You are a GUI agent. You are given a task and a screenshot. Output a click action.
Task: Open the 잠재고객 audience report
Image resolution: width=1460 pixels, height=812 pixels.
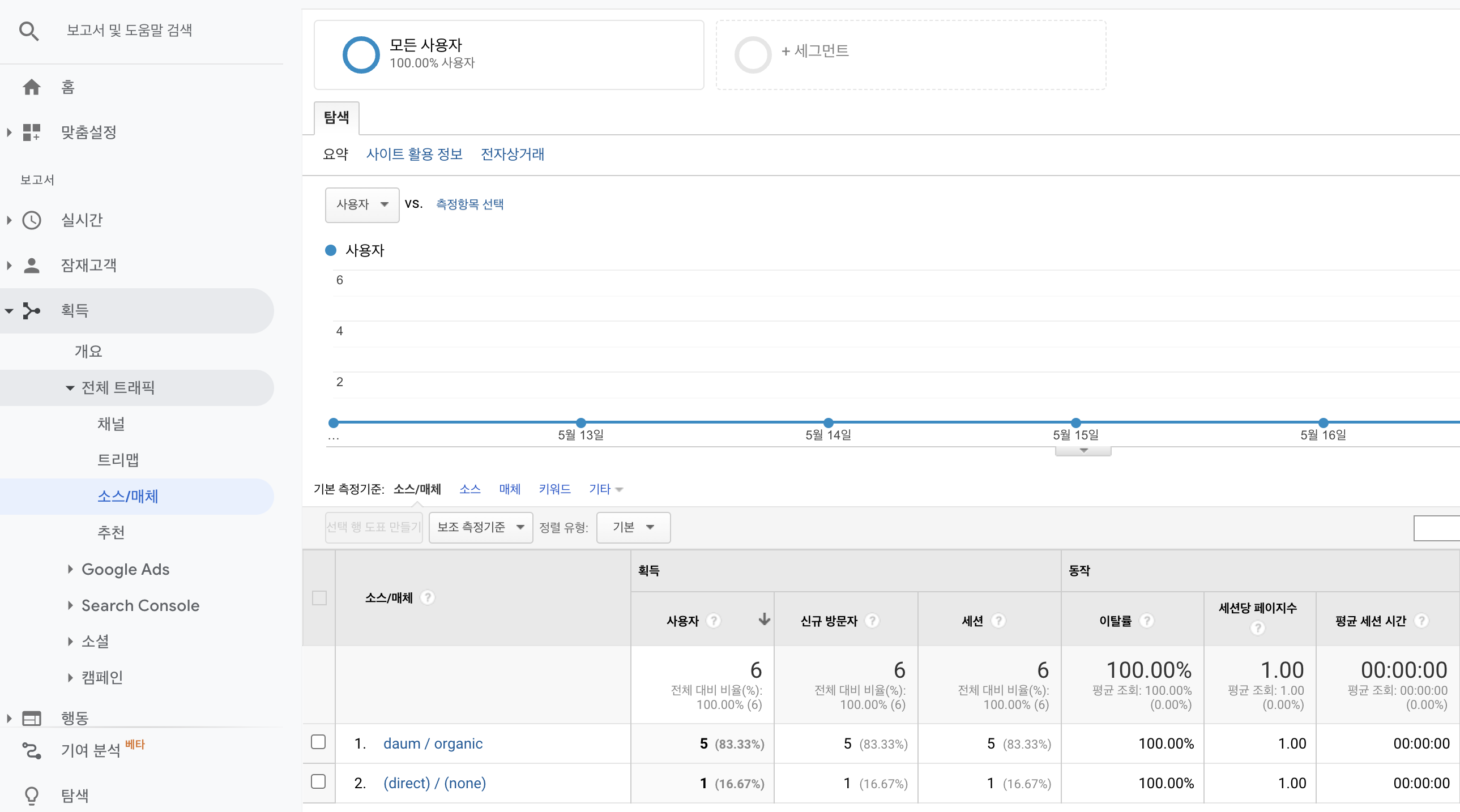coord(32,264)
